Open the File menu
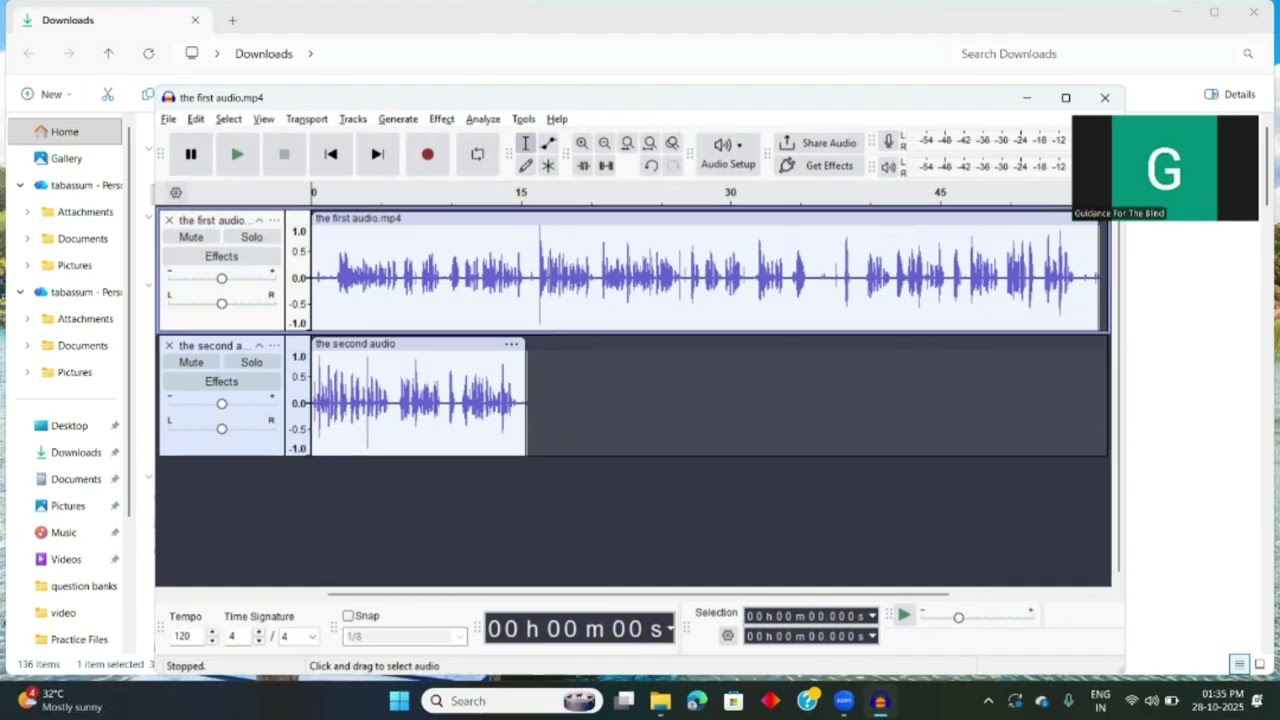The width and height of the screenshot is (1280, 720). click(168, 119)
